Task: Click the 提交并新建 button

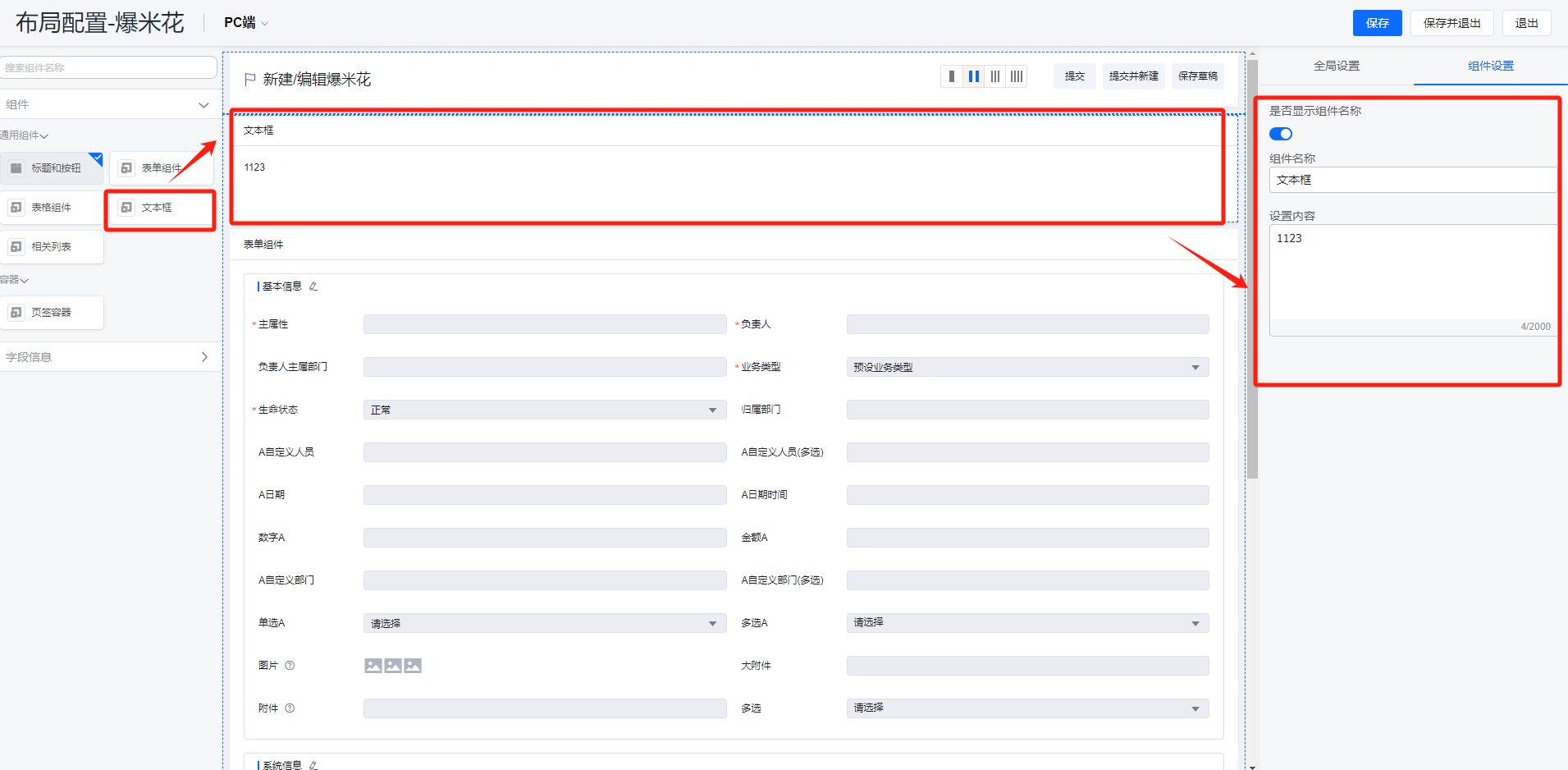Action: pyautogui.click(x=1133, y=76)
